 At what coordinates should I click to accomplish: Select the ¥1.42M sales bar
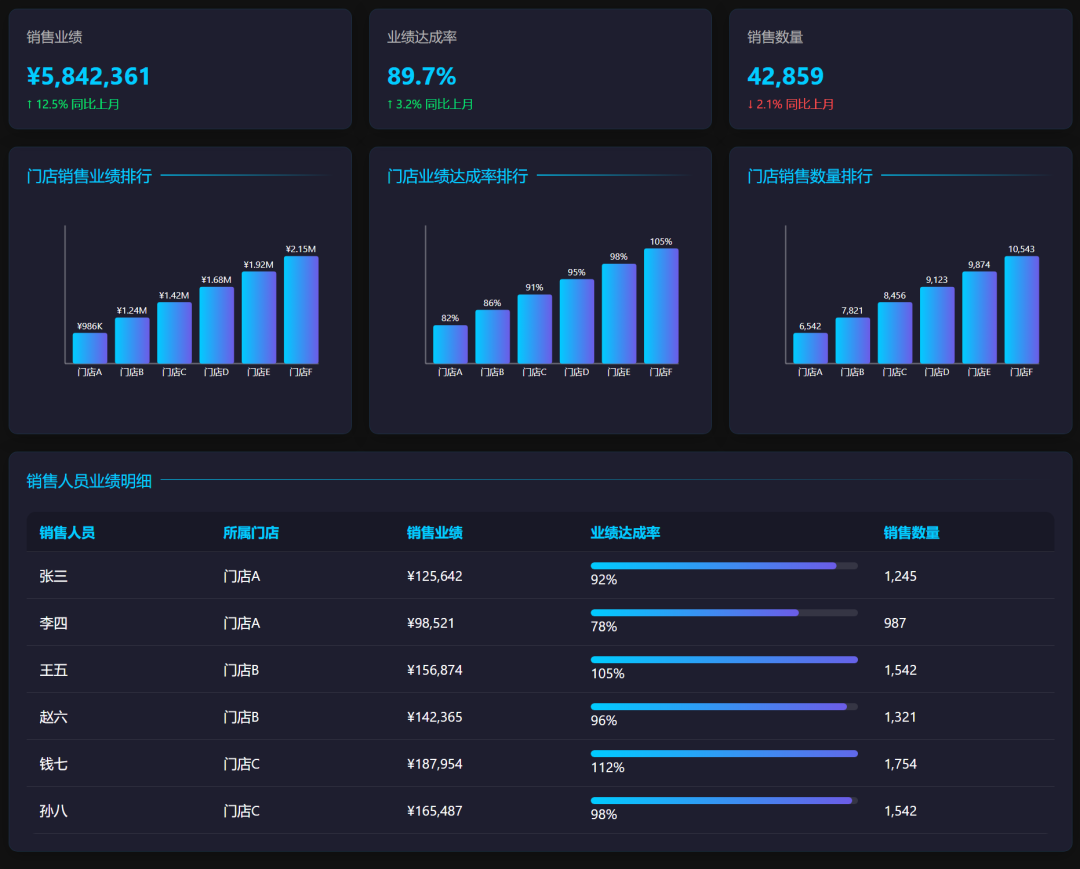pyautogui.click(x=174, y=333)
